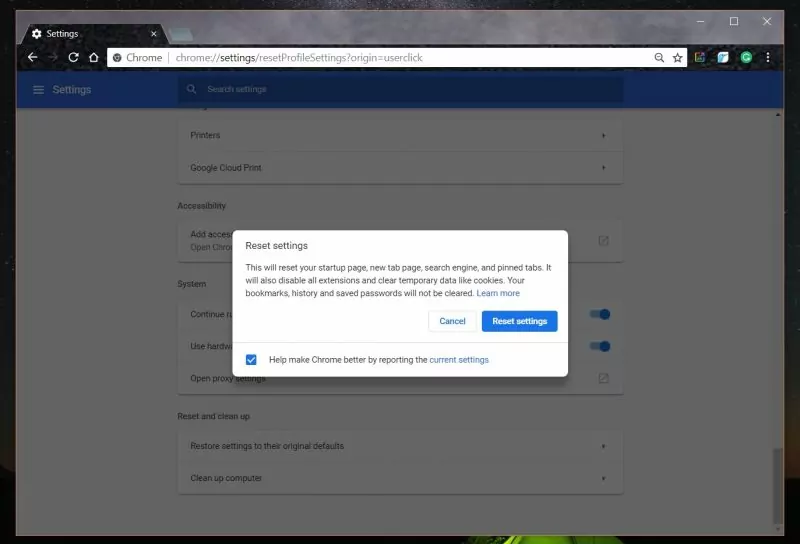Image resolution: width=800 pixels, height=544 pixels.
Task: Toggle Use hardware acceleration switch
Action: tap(600, 347)
